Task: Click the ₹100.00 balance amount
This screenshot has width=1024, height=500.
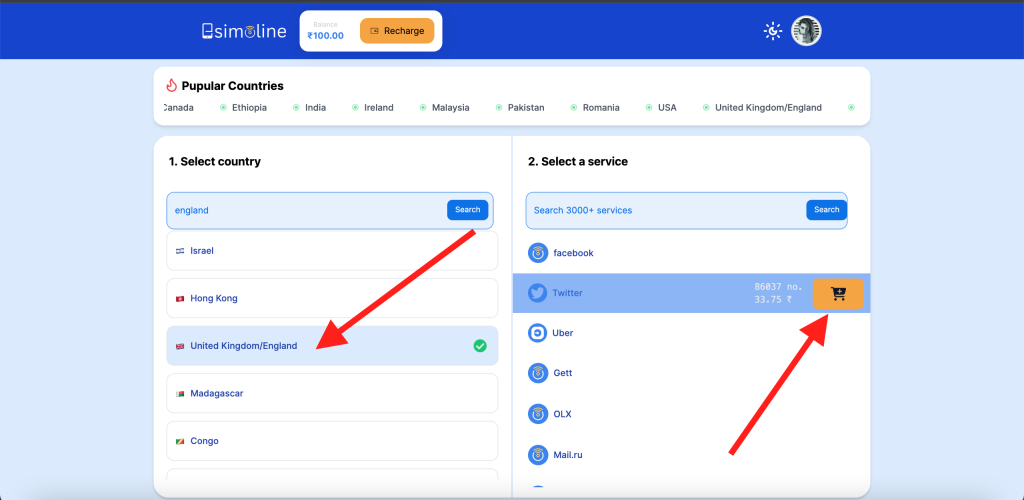Action: click(325, 36)
